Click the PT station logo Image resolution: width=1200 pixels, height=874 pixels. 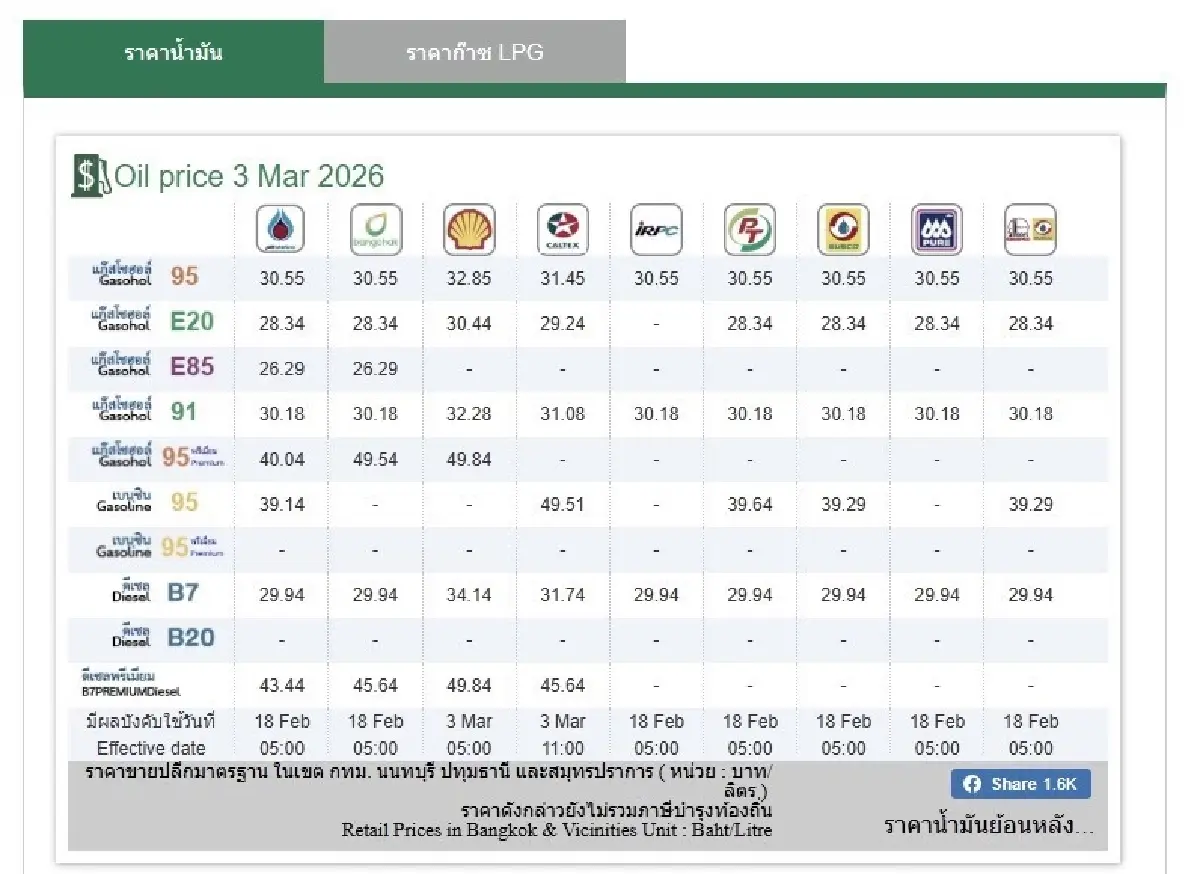[x=749, y=230]
